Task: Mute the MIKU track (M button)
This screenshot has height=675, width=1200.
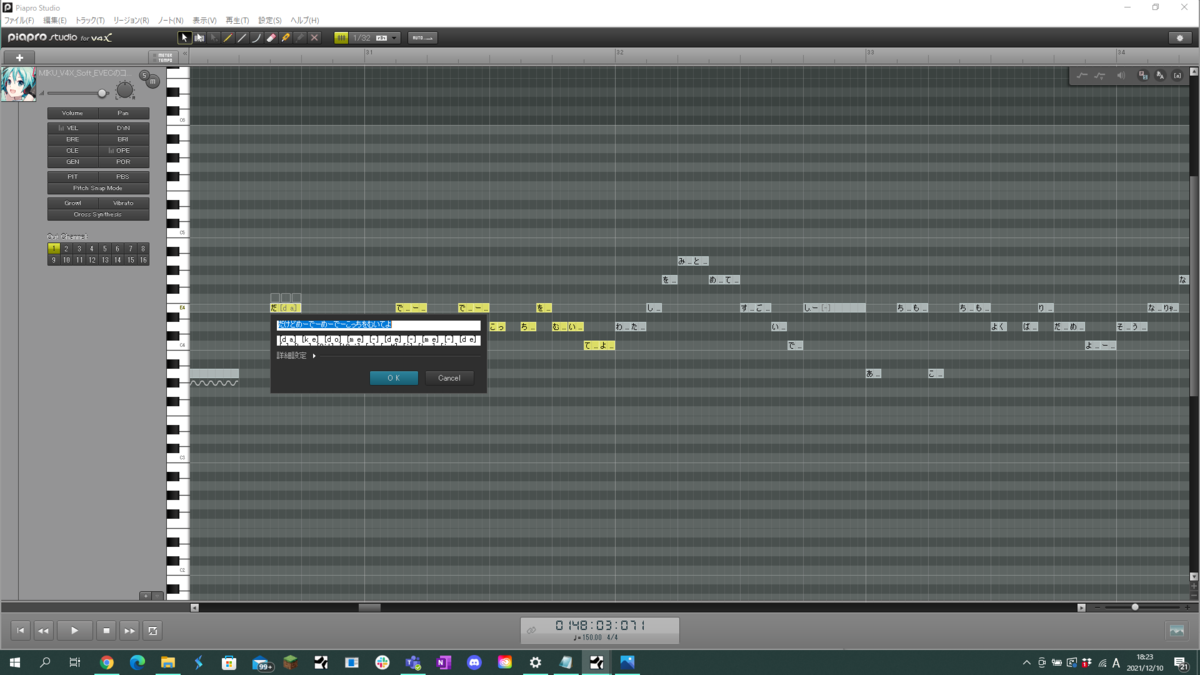Action: pyautogui.click(x=153, y=82)
